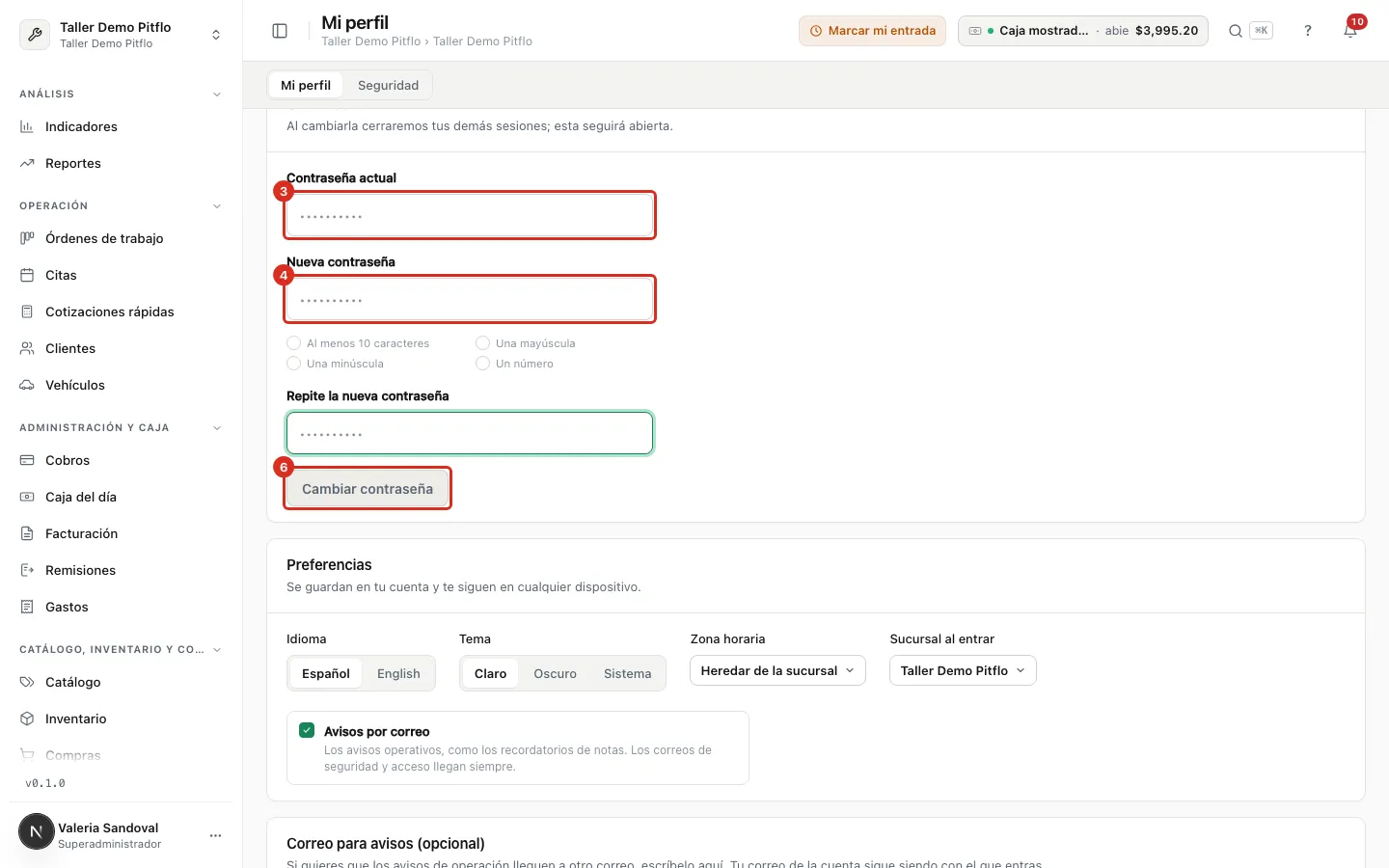1389x868 pixels.
Task: Click the Órdenes de trabajo board icon
Action: [27, 238]
